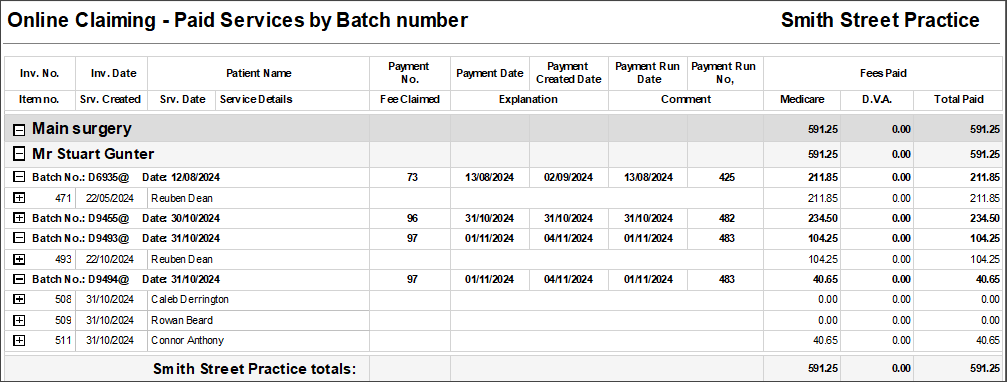Collapse Batch No. D9494@ row

coord(19,279)
